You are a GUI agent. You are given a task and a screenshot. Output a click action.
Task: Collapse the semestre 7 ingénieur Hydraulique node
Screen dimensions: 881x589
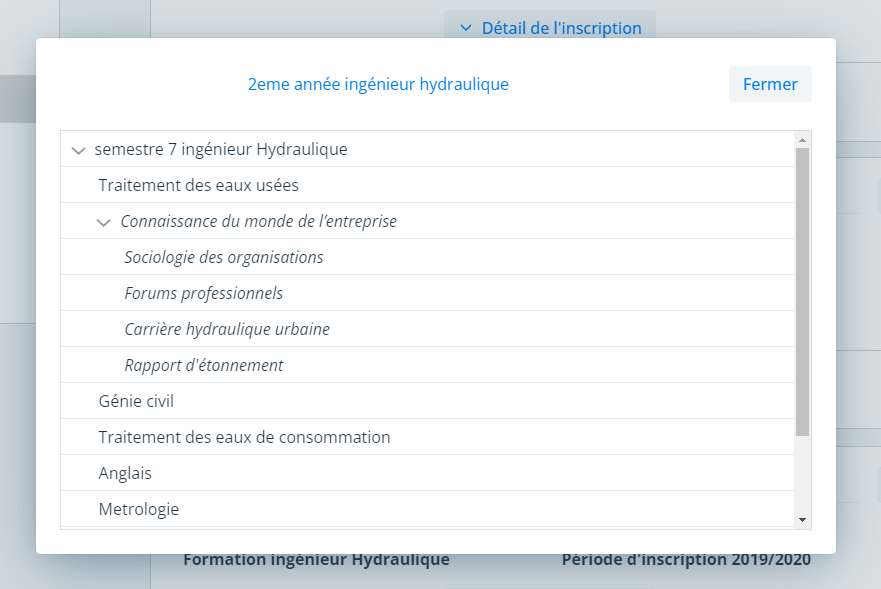click(78, 150)
